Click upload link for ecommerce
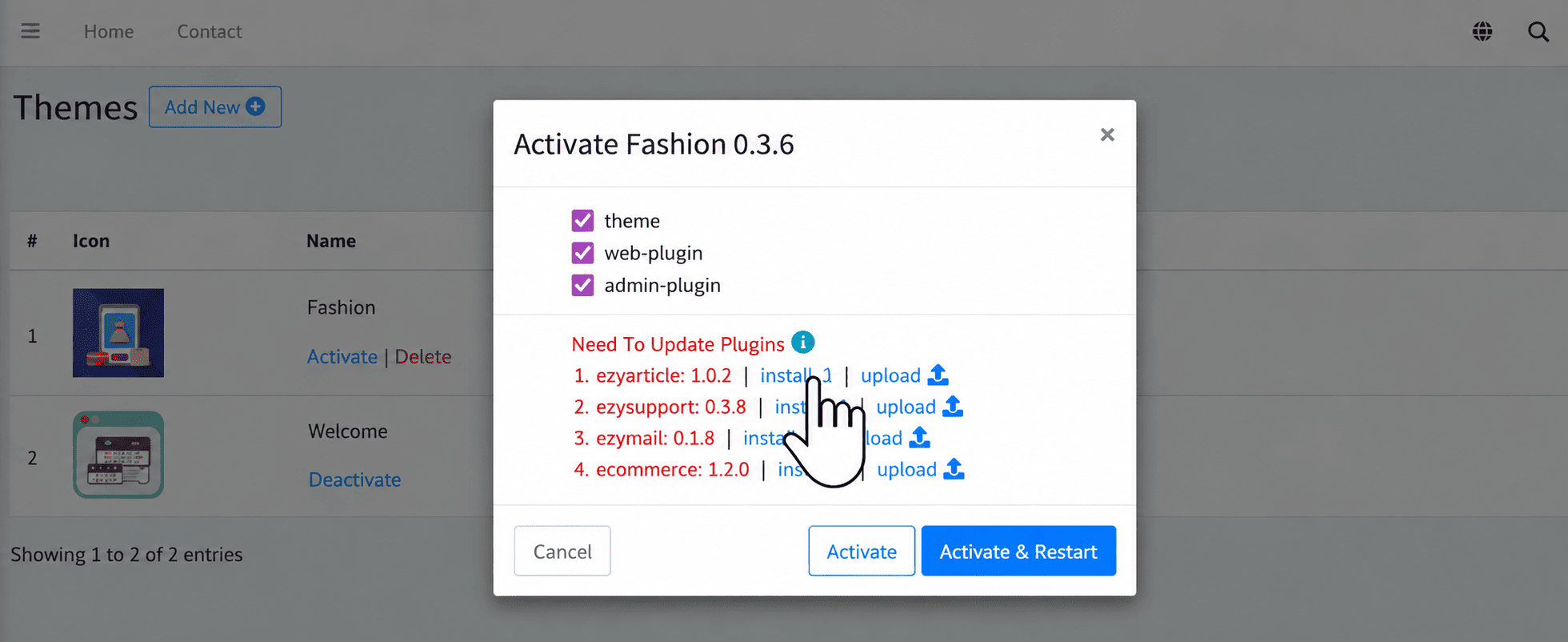The image size is (1568, 642). (906, 469)
